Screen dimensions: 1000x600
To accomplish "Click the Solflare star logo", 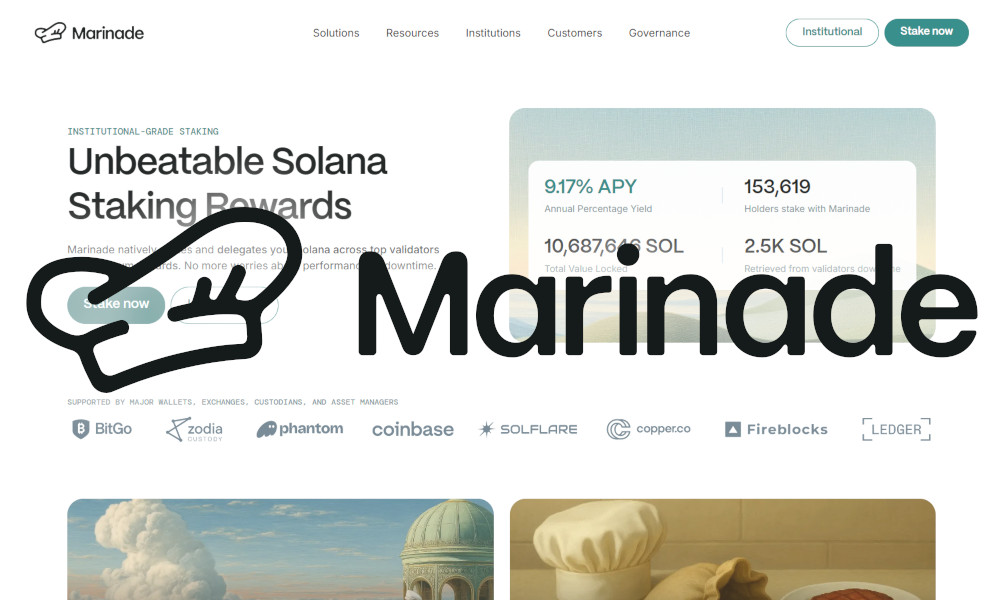I will pos(528,429).
